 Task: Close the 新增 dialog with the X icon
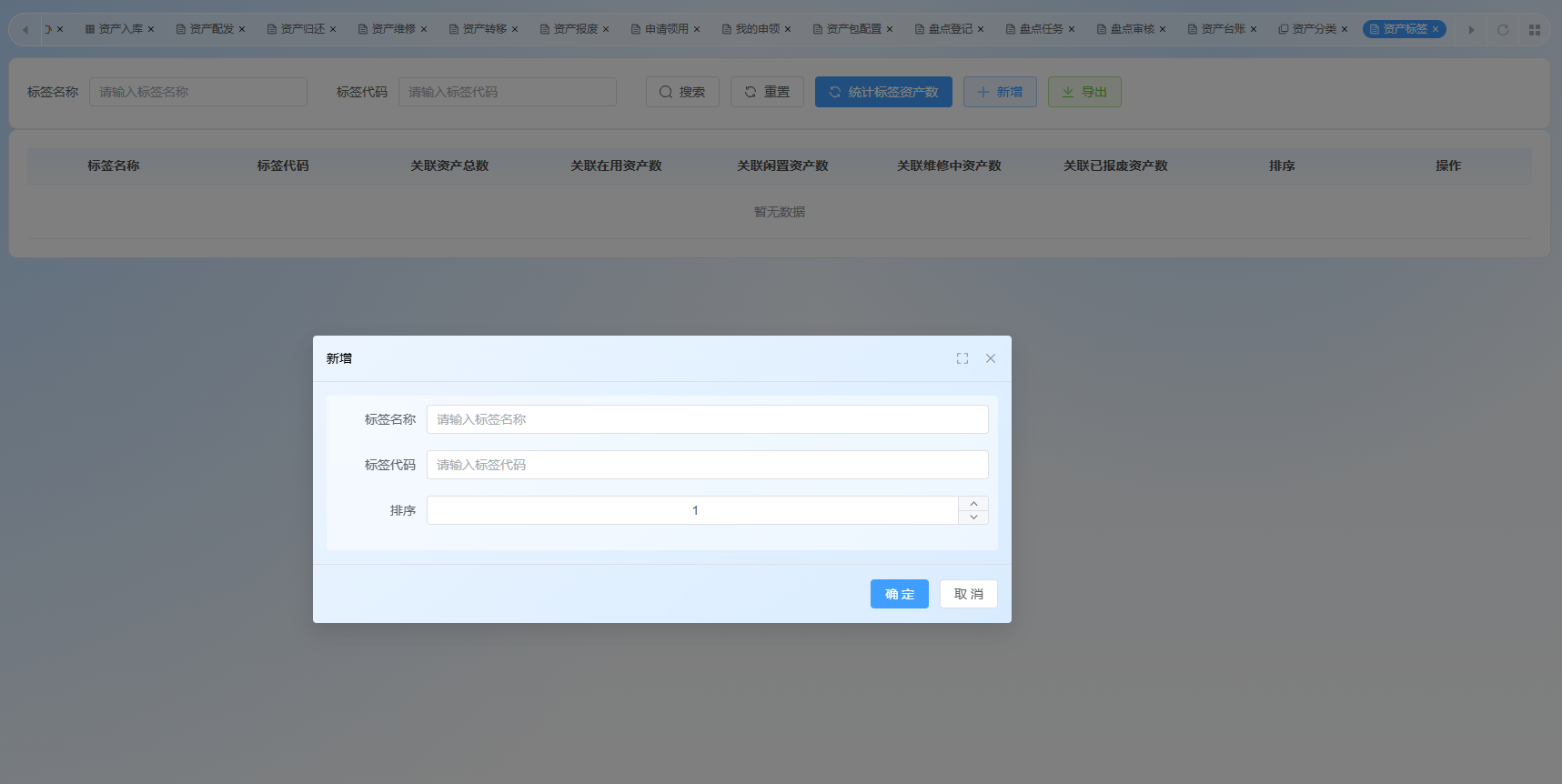click(x=991, y=358)
